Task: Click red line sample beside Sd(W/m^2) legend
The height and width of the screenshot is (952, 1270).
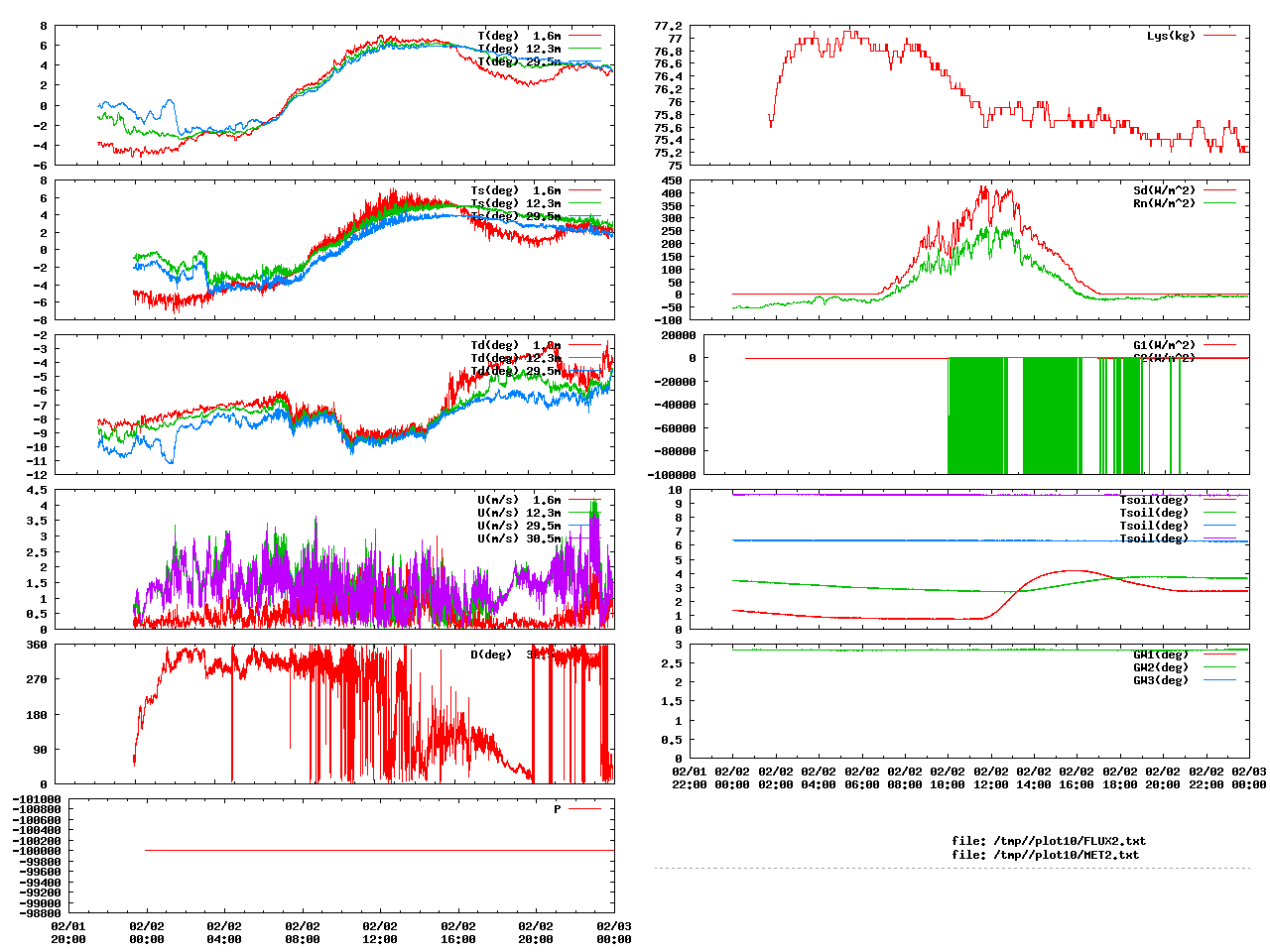Action: click(x=1219, y=190)
